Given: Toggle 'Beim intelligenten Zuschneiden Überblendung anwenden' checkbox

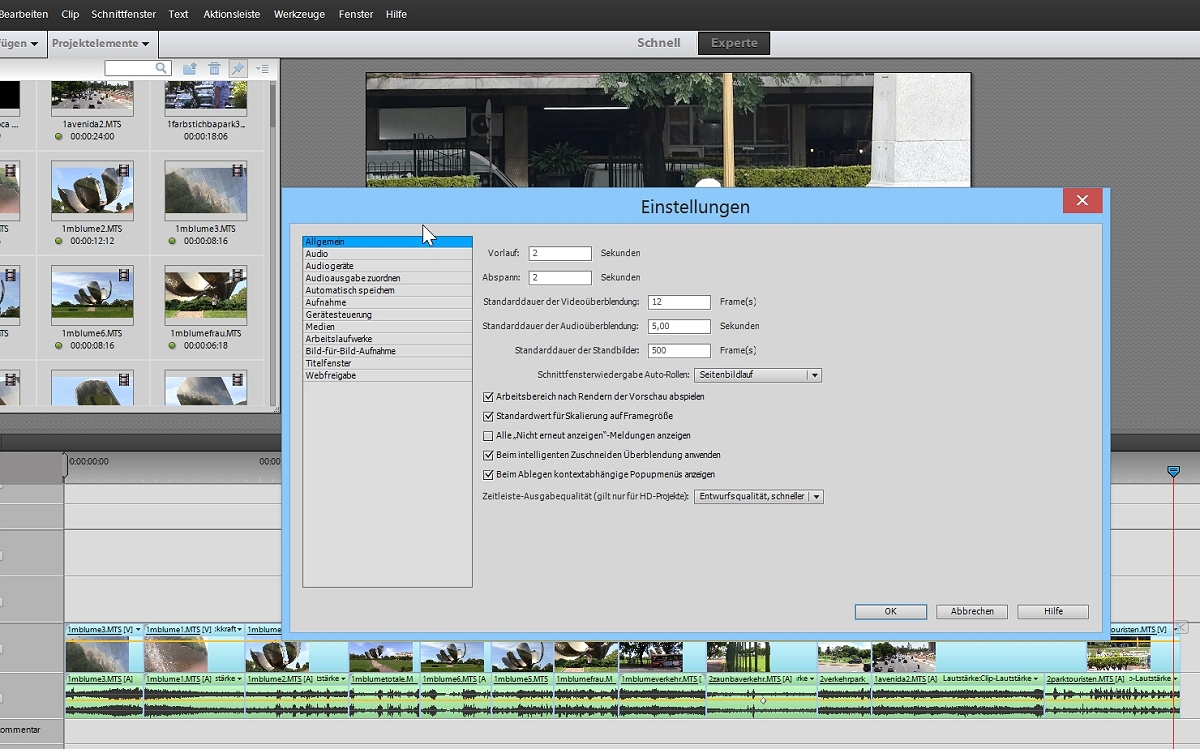Looking at the screenshot, I should (x=489, y=455).
